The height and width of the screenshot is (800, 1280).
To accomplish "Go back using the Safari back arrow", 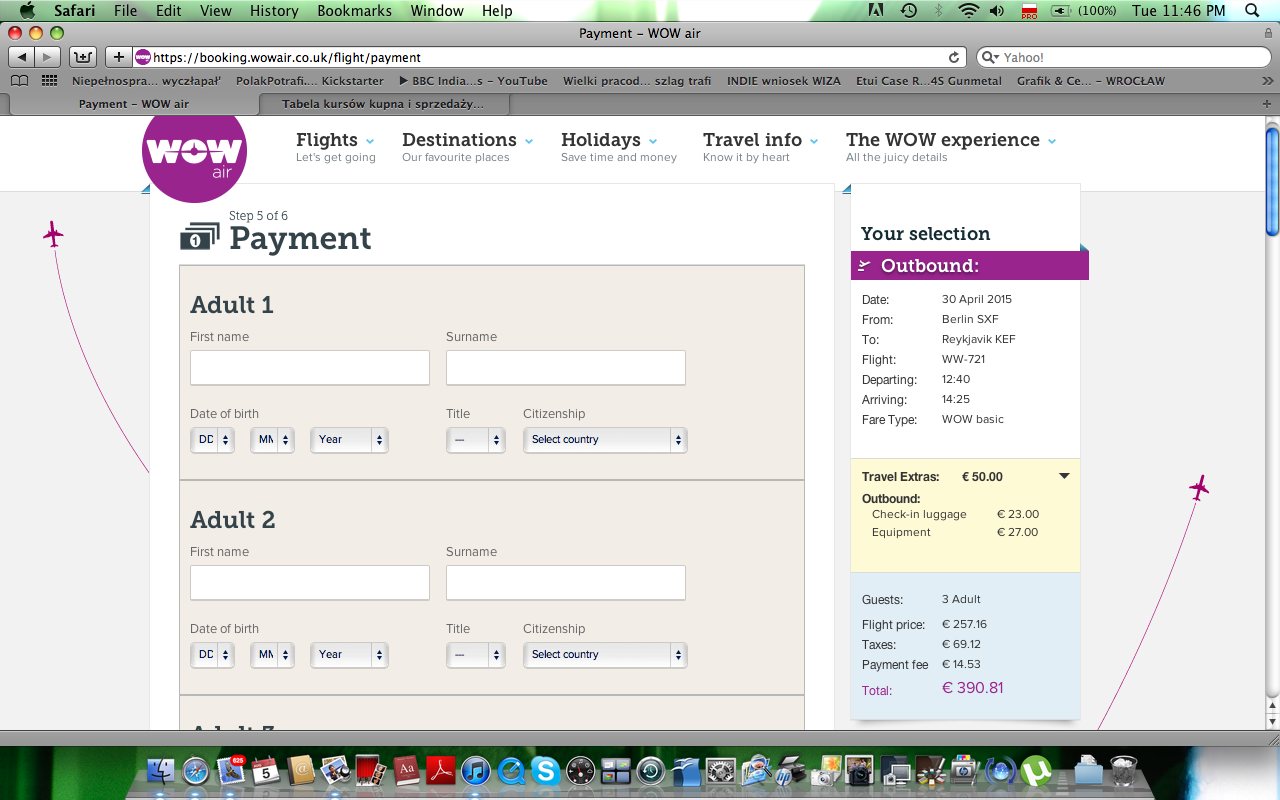I will click(x=23, y=57).
